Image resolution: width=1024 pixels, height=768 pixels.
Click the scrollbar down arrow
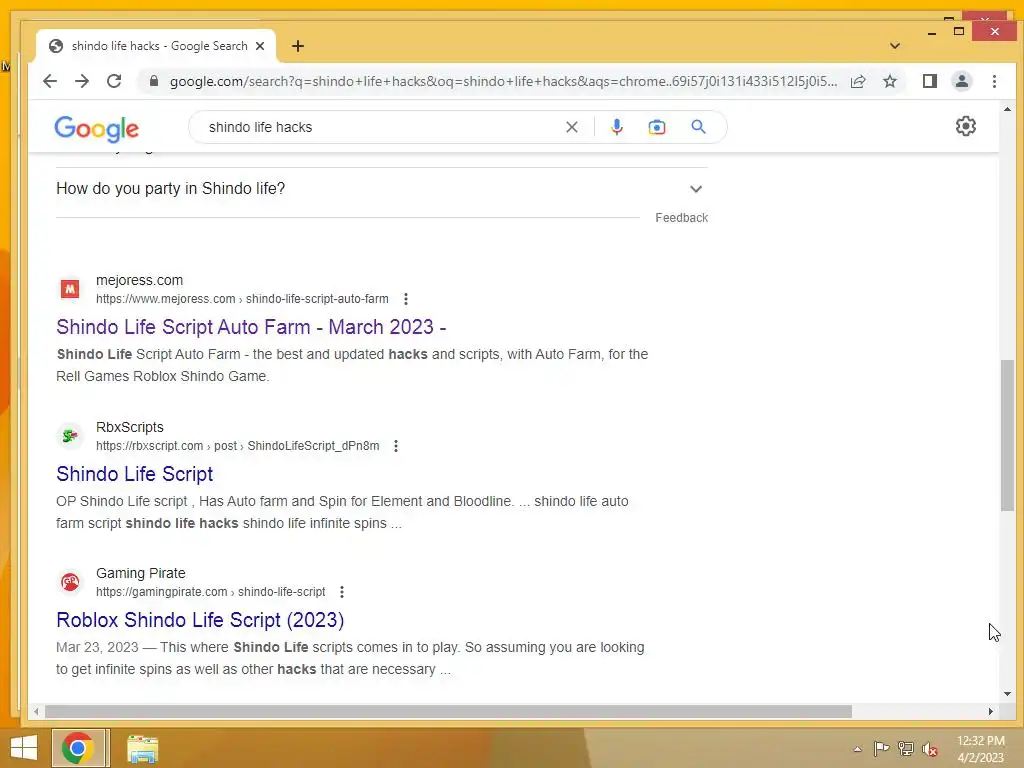(1007, 694)
